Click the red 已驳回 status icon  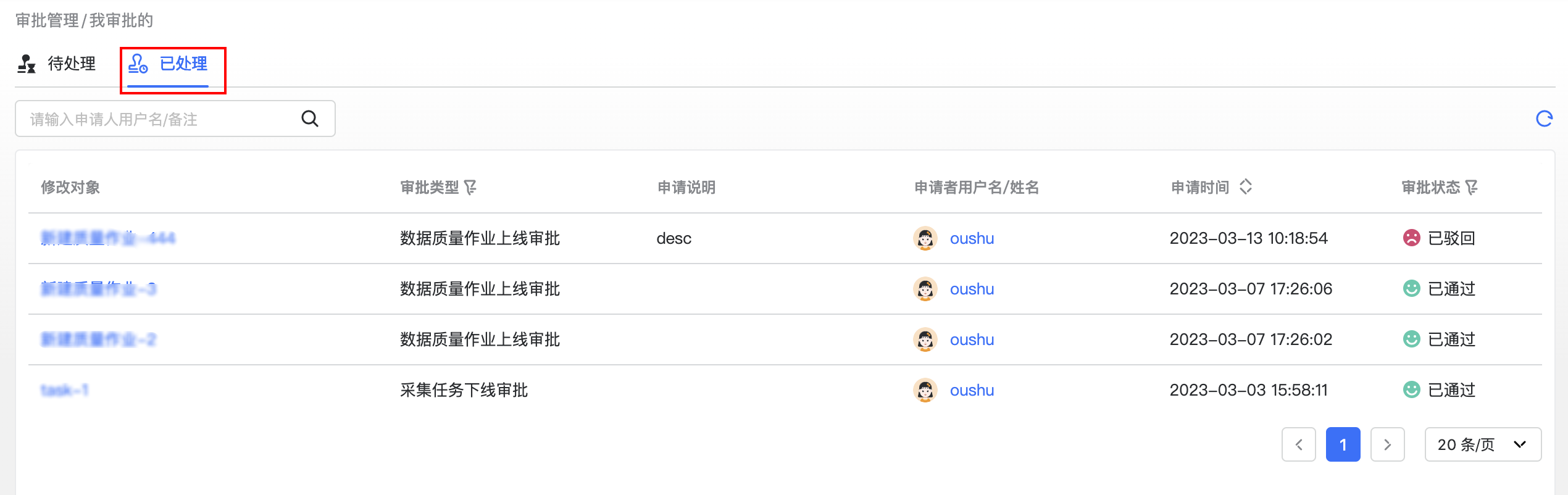(1411, 238)
